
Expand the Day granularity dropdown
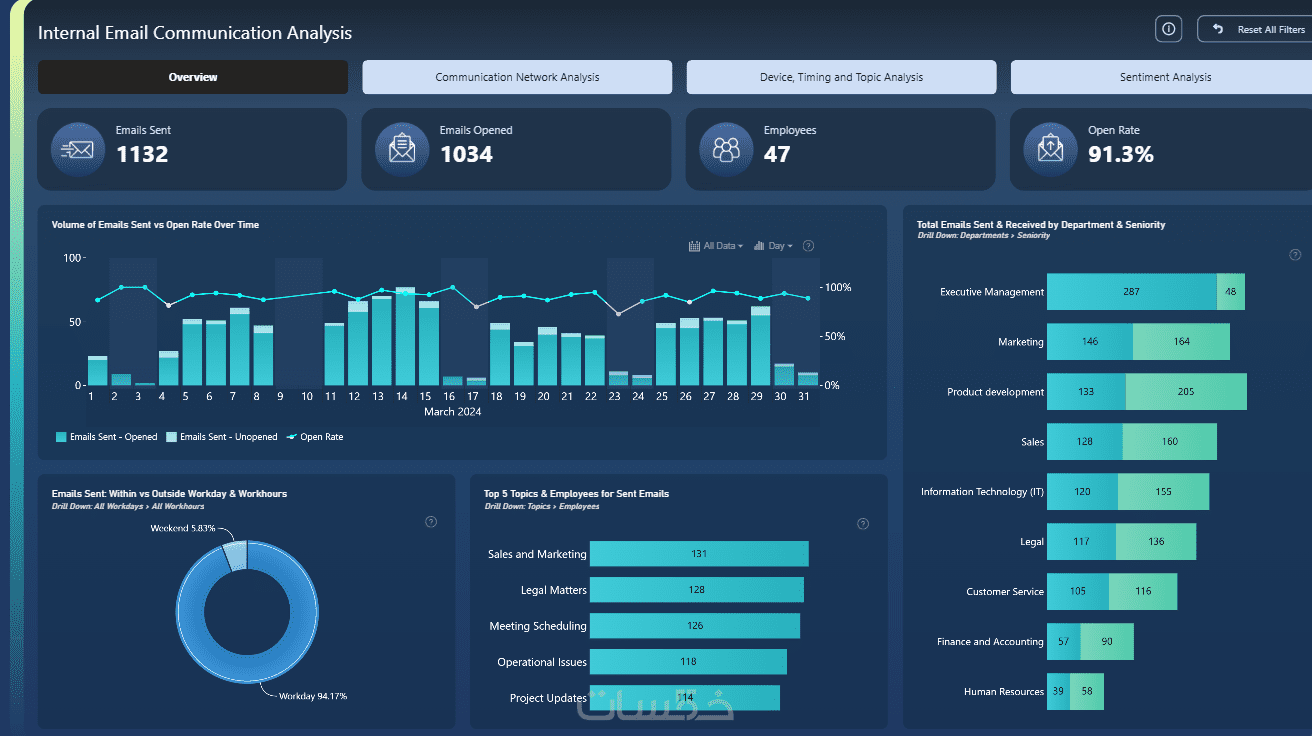(773, 246)
